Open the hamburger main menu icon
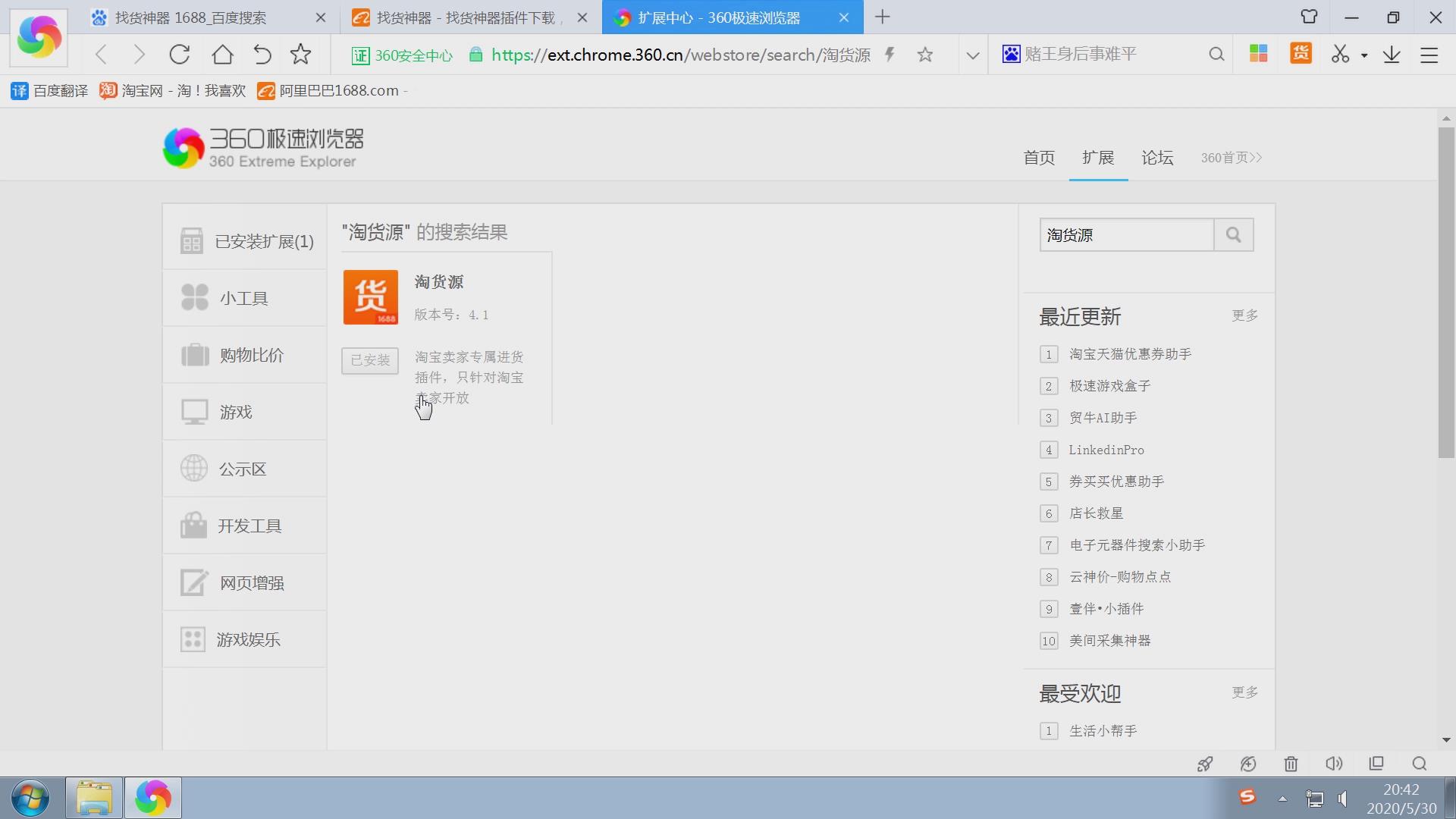Viewport: 1456px width, 819px height. [x=1429, y=54]
